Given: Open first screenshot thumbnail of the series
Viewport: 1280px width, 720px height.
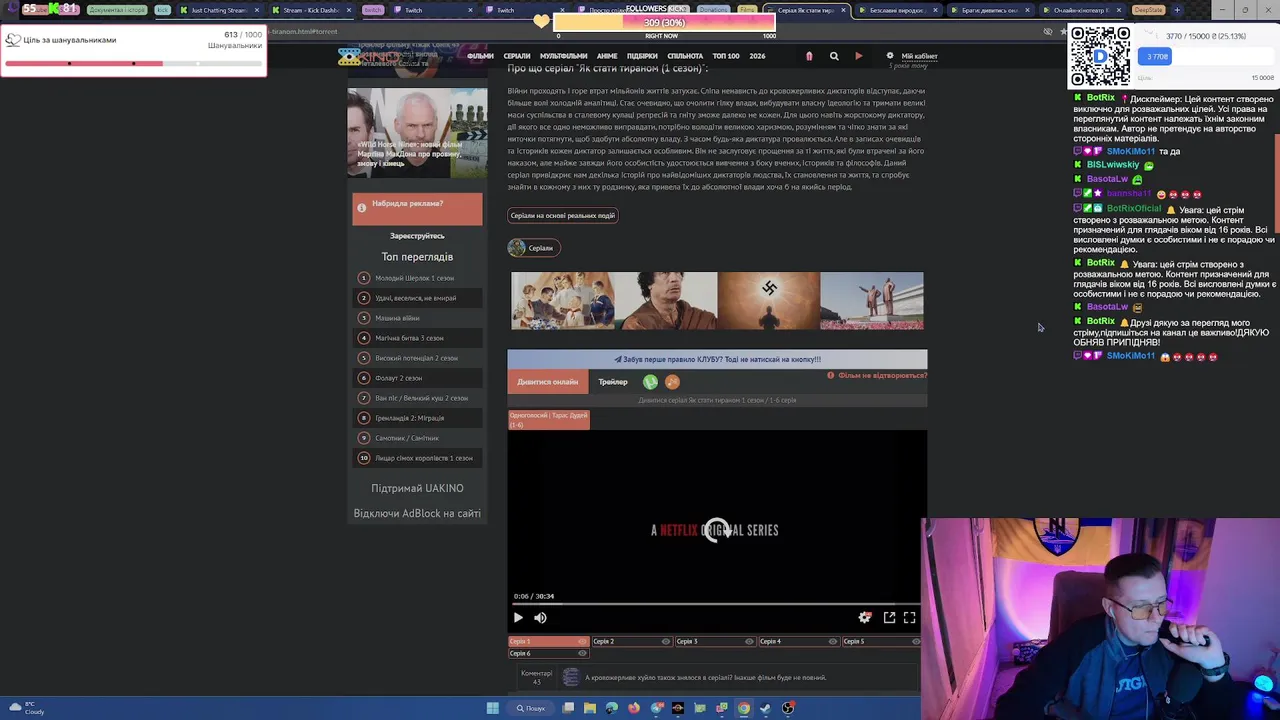Looking at the screenshot, I should coord(563,301).
